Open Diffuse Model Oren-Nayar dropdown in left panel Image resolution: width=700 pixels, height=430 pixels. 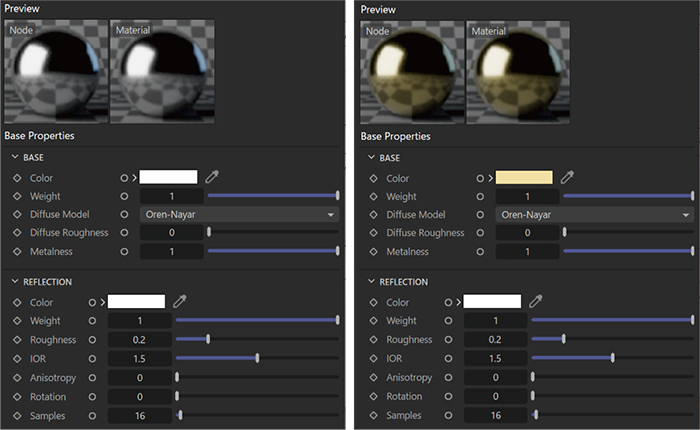point(238,214)
